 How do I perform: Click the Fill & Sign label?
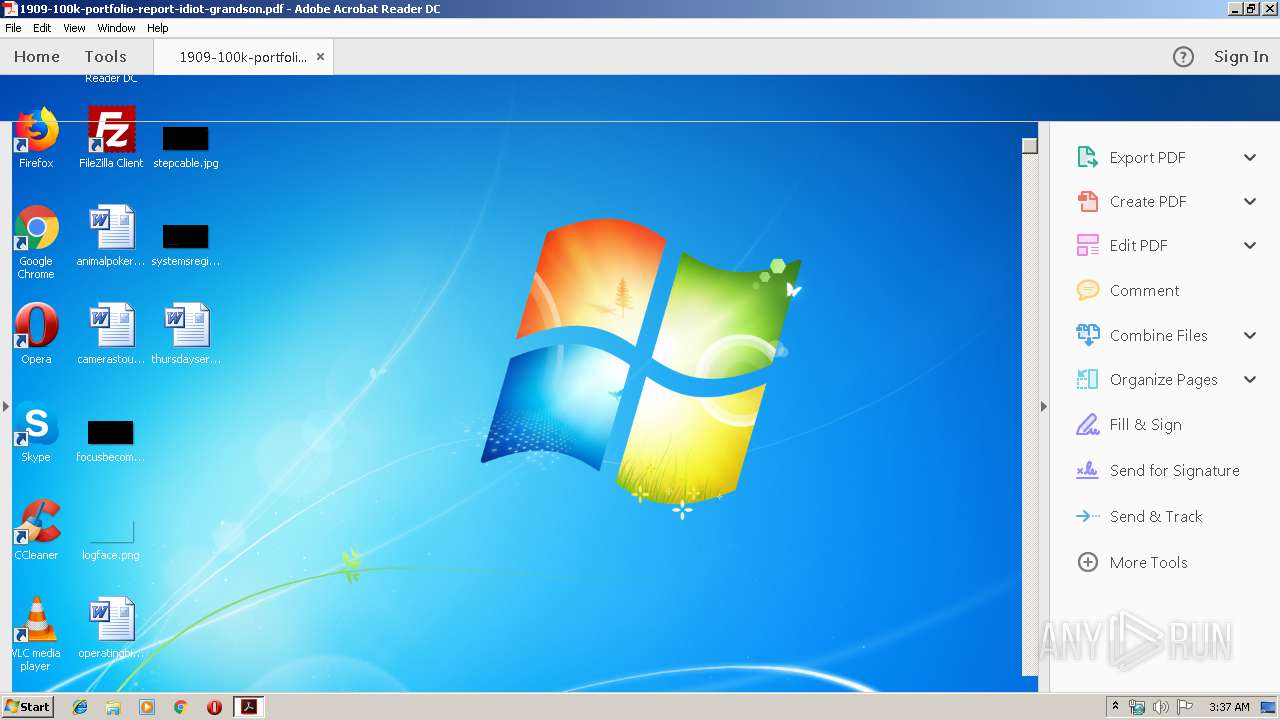(x=1146, y=424)
